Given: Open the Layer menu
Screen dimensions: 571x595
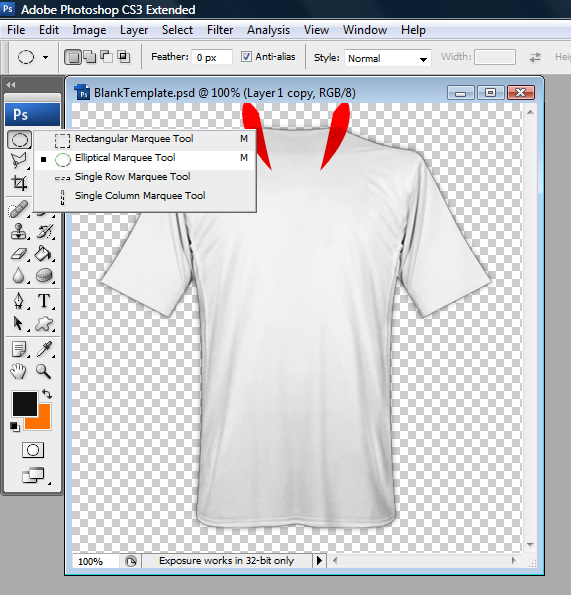Looking at the screenshot, I should (134, 30).
